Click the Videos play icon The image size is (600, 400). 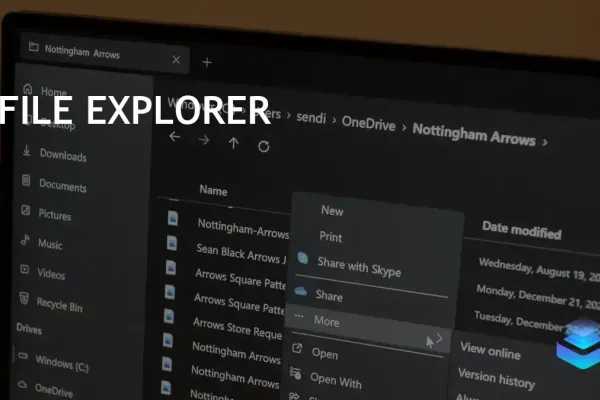point(24,269)
